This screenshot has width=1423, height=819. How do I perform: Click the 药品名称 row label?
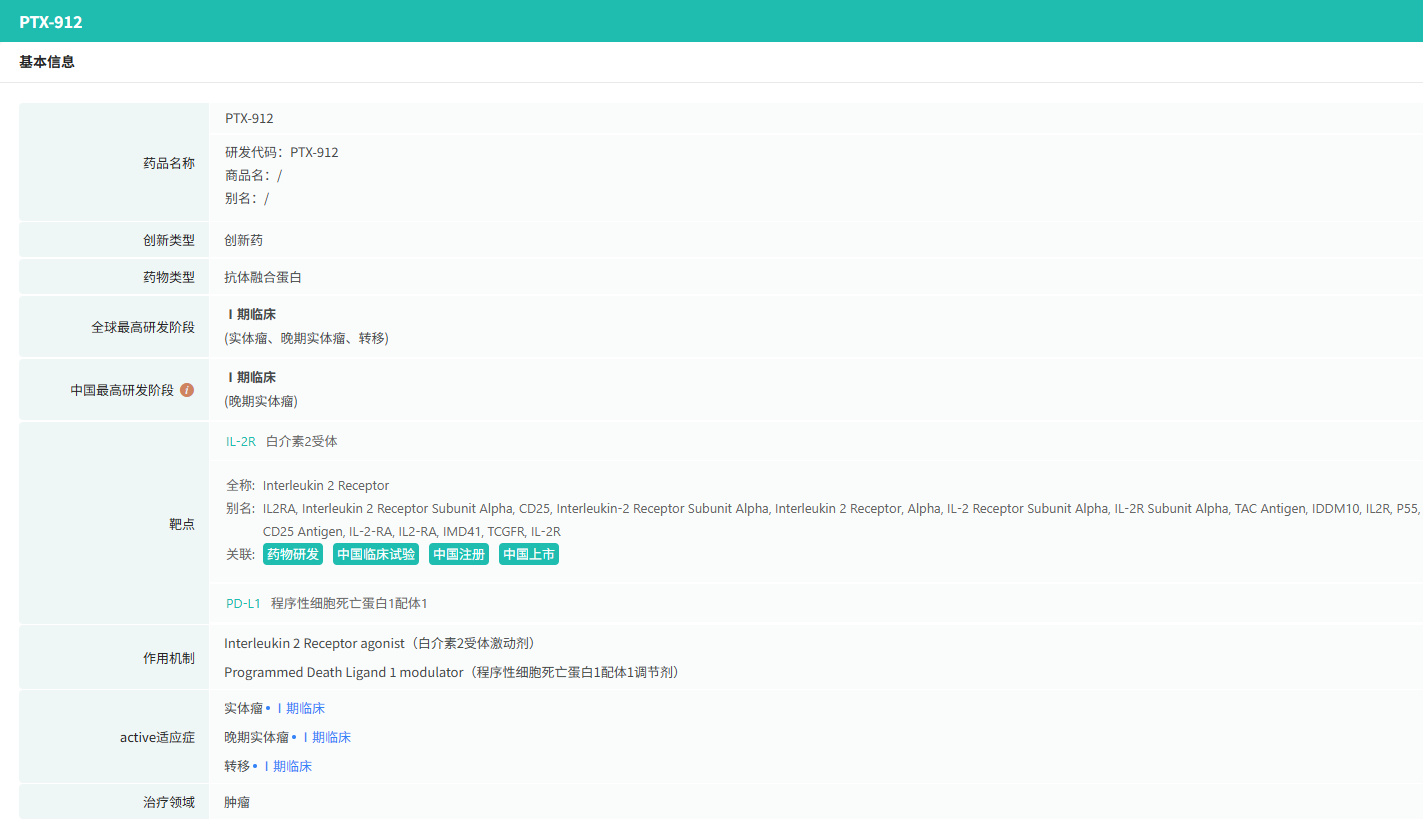169,163
